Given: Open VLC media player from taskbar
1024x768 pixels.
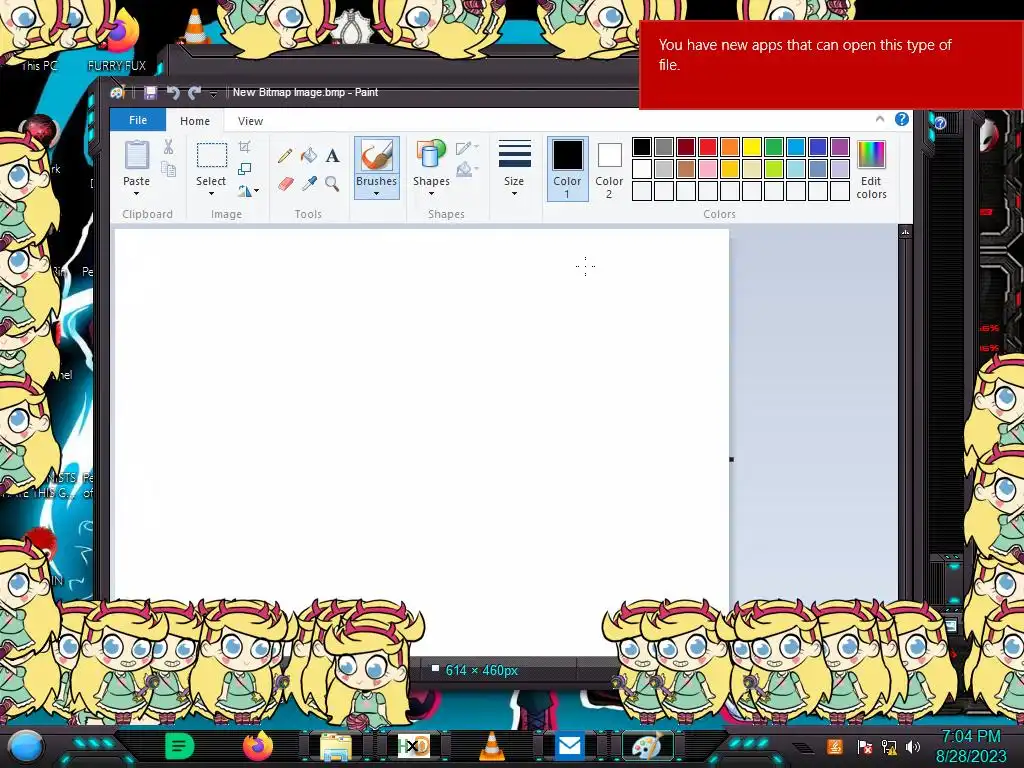Looking at the screenshot, I should click(492, 746).
